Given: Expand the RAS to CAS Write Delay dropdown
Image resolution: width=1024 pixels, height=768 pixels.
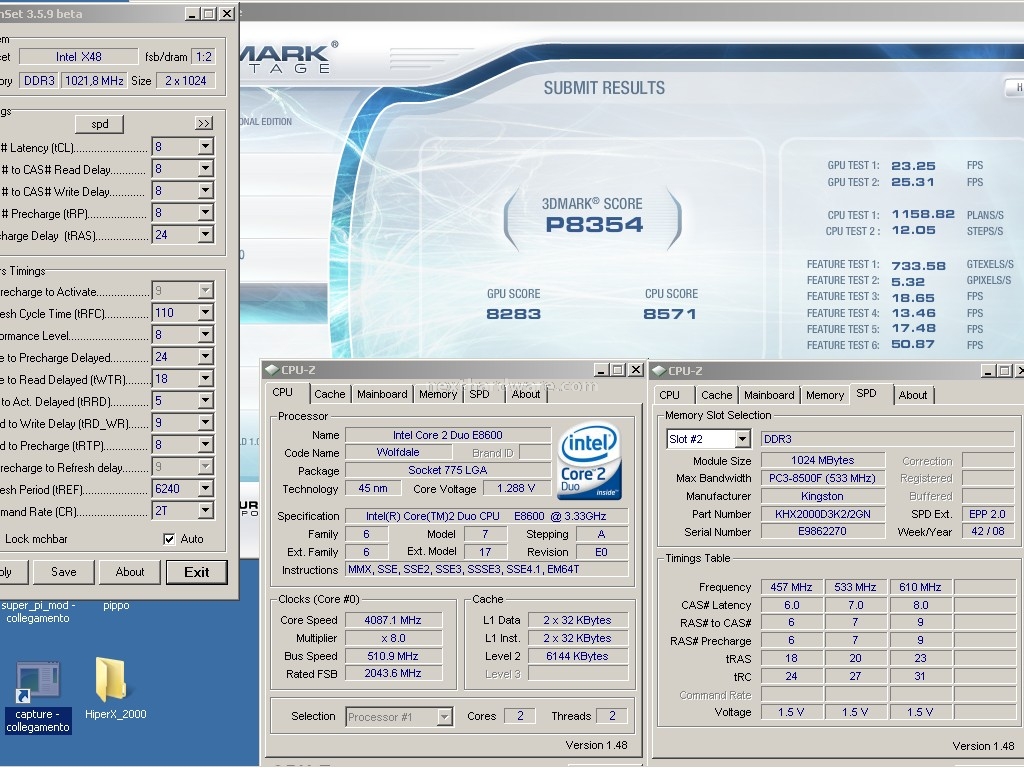Looking at the screenshot, I should 206,191.
